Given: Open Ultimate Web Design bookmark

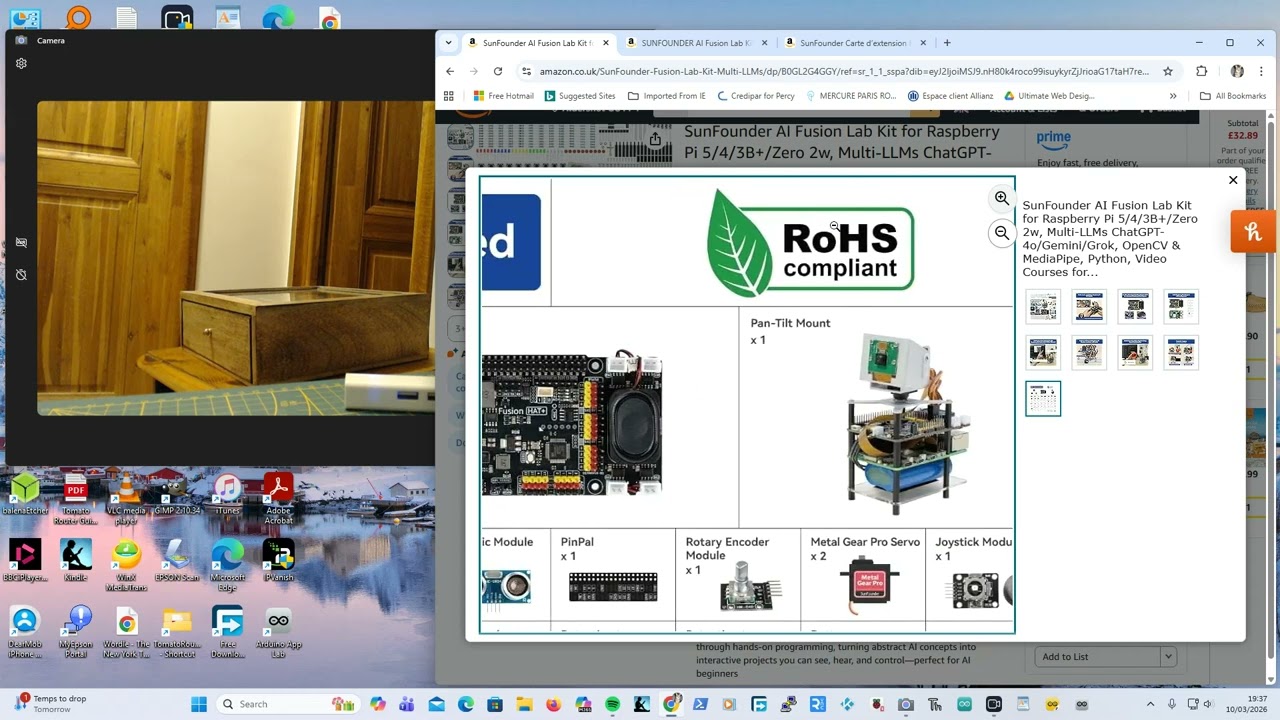Looking at the screenshot, I should click(1049, 96).
